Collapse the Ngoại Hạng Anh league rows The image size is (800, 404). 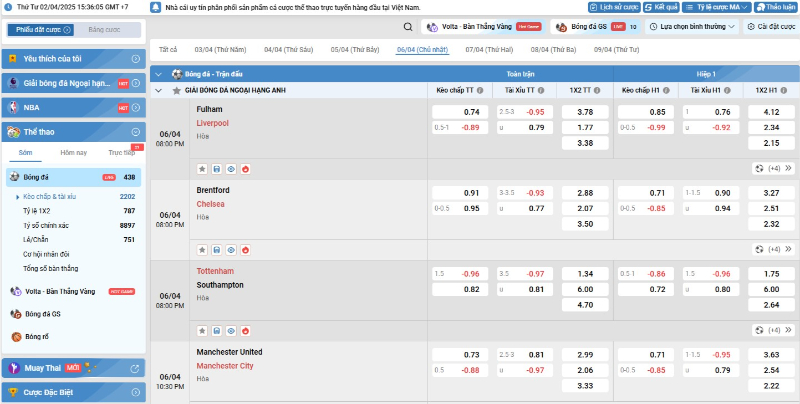point(158,90)
